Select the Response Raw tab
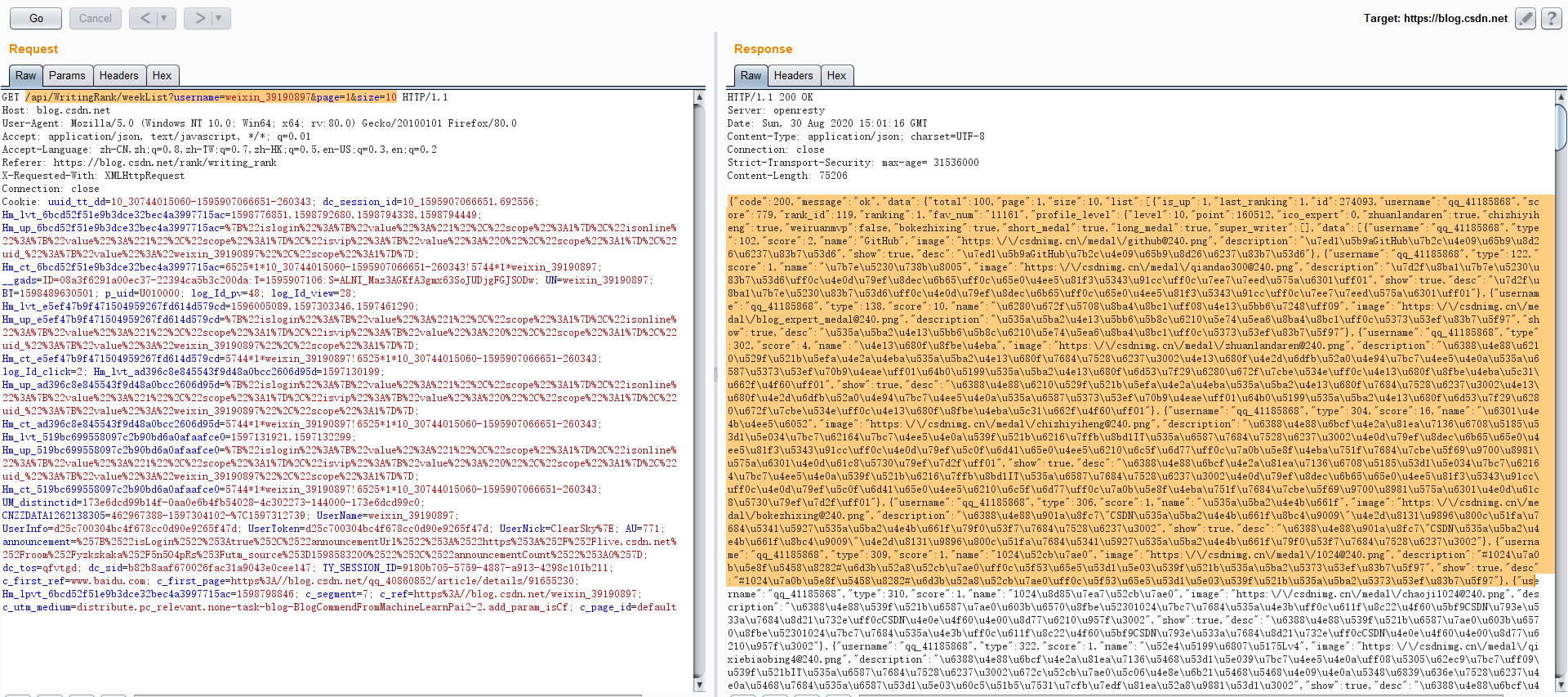Viewport: 1568px width, 697px height. 751,75
